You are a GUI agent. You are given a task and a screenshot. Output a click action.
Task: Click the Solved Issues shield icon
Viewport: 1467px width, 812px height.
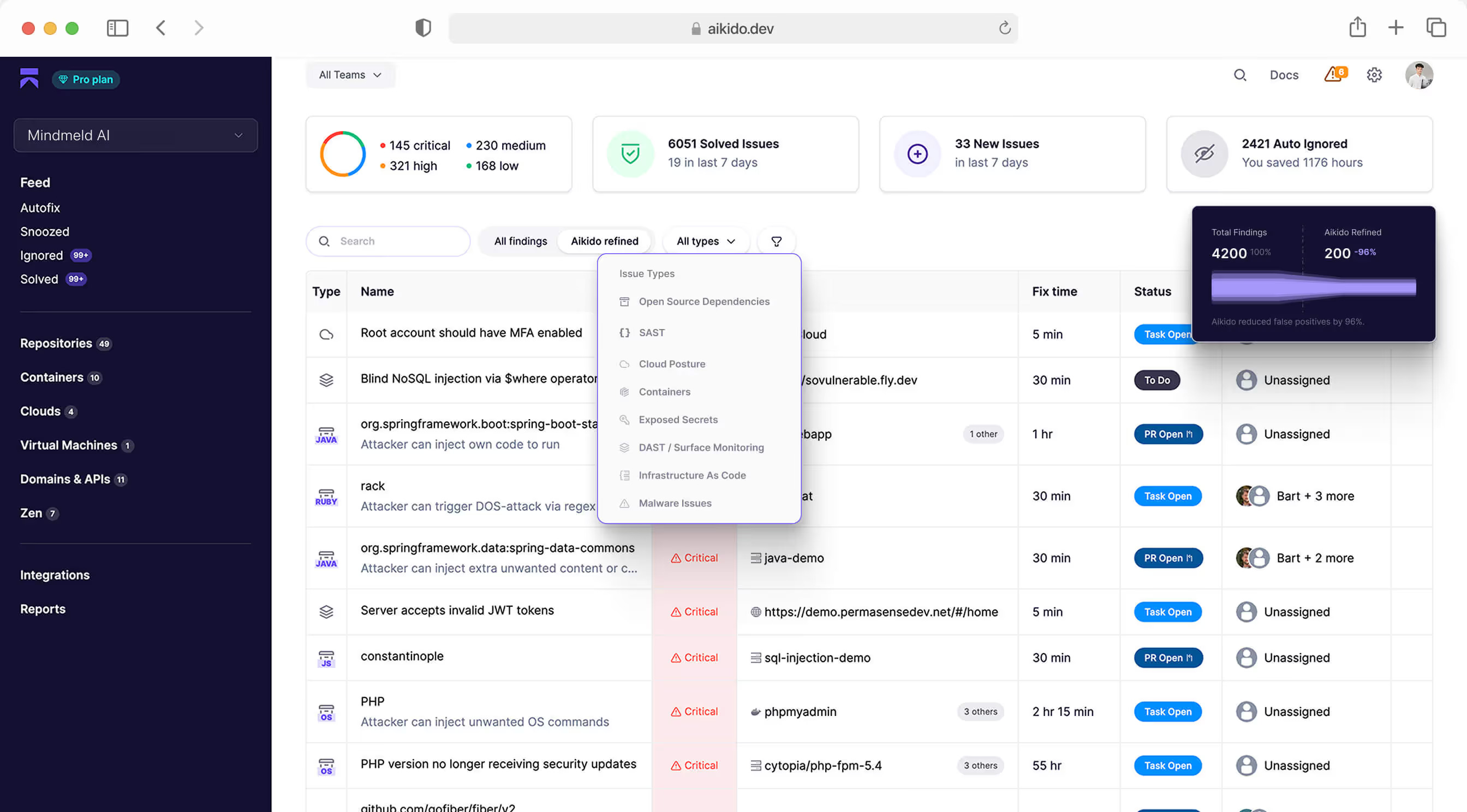click(630, 154)
